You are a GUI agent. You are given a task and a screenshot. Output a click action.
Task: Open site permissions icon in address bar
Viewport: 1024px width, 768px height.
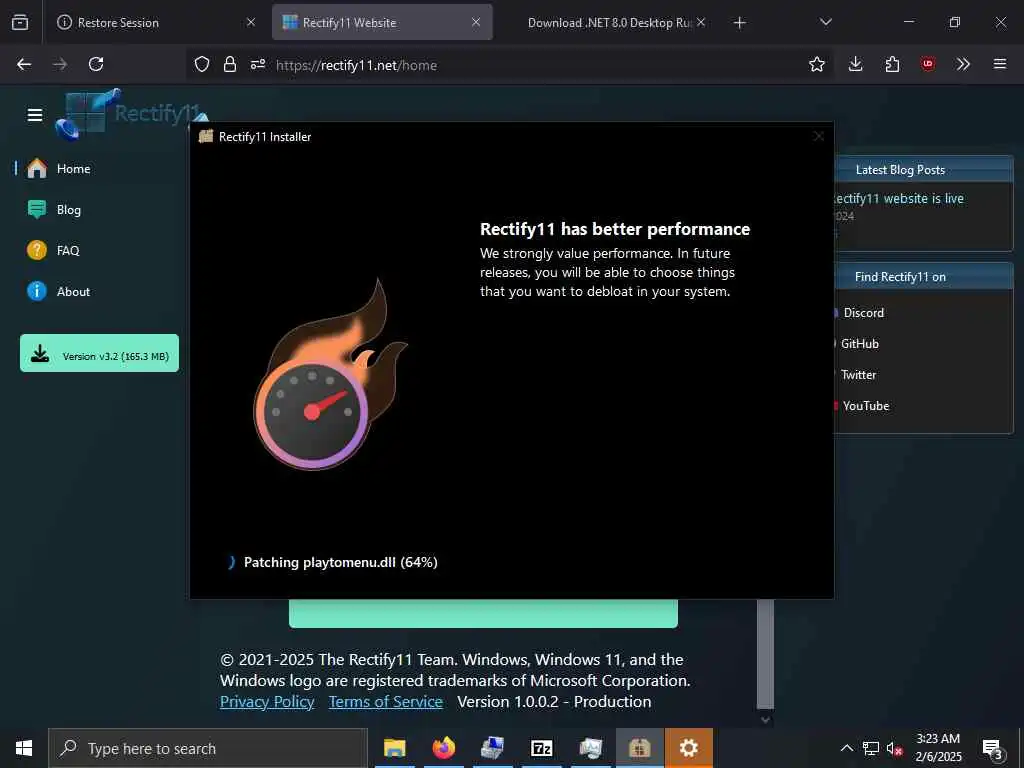pos(258,64)
